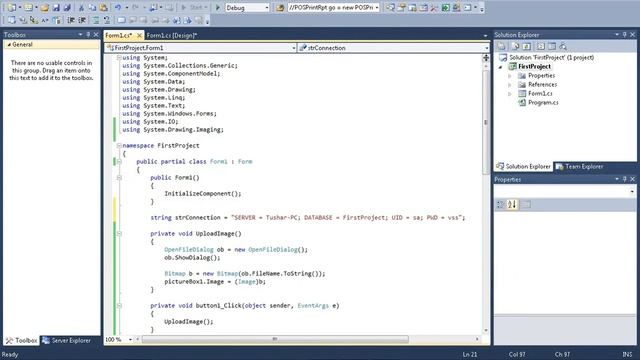Image resolution: width=640 pixels, height=360 pixels.
Task: Uncomment the selected lines icon
Action: [x=107, y=20]
